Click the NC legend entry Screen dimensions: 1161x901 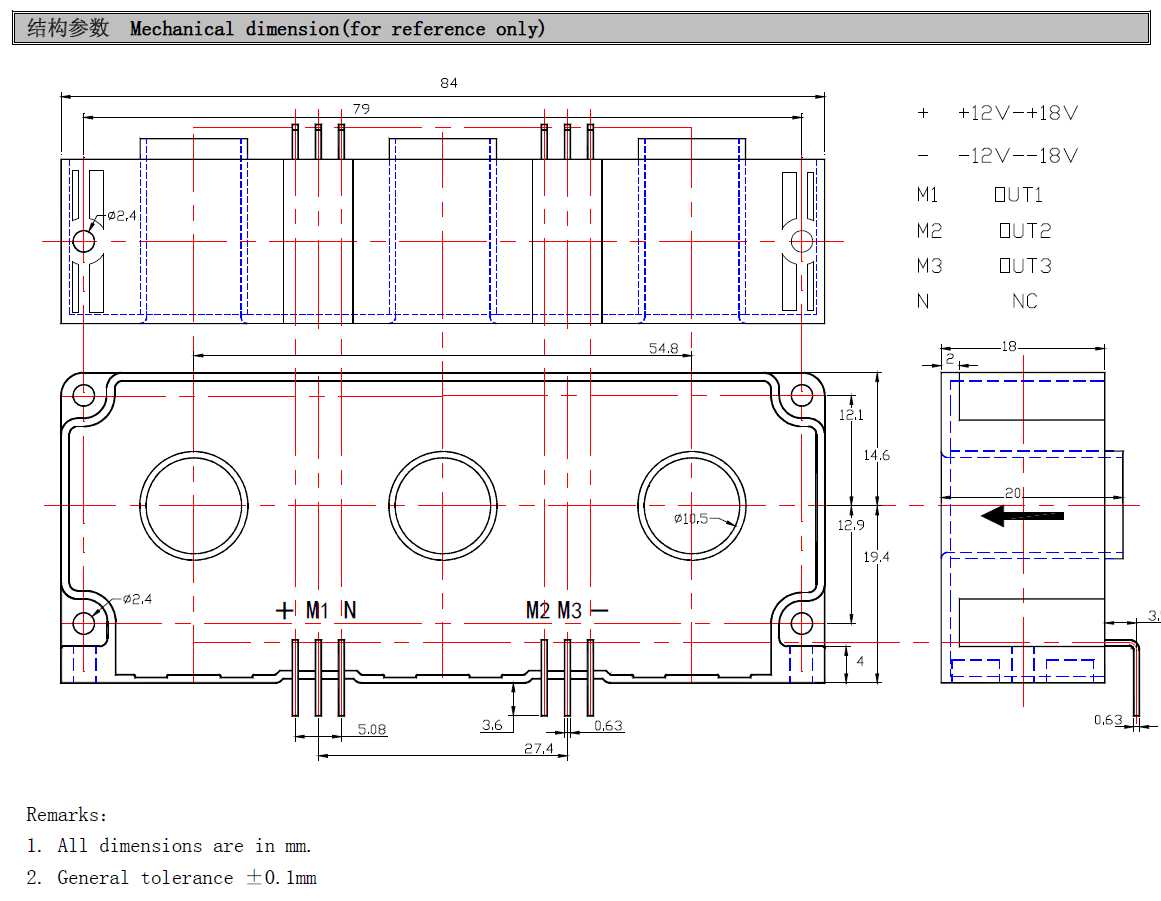click(x=1024, y=301)
